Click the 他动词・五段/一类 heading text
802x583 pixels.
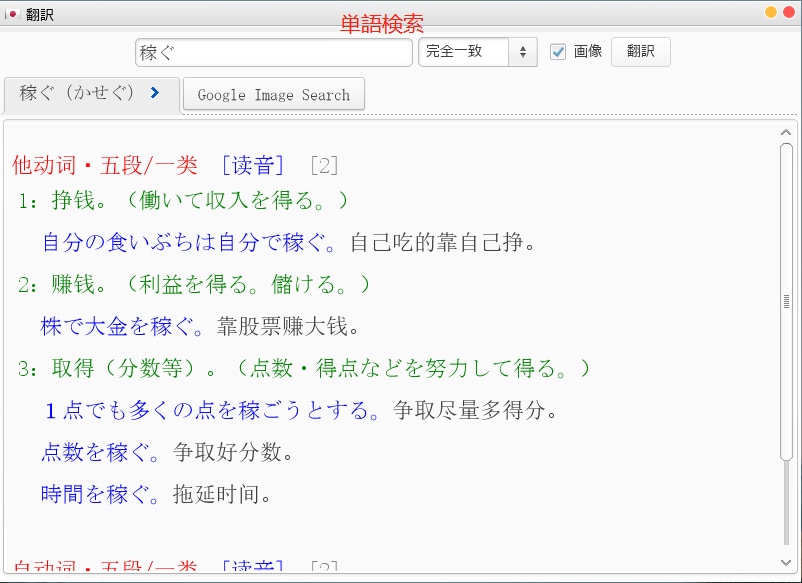pyautogui.click(x=105, y=165)
